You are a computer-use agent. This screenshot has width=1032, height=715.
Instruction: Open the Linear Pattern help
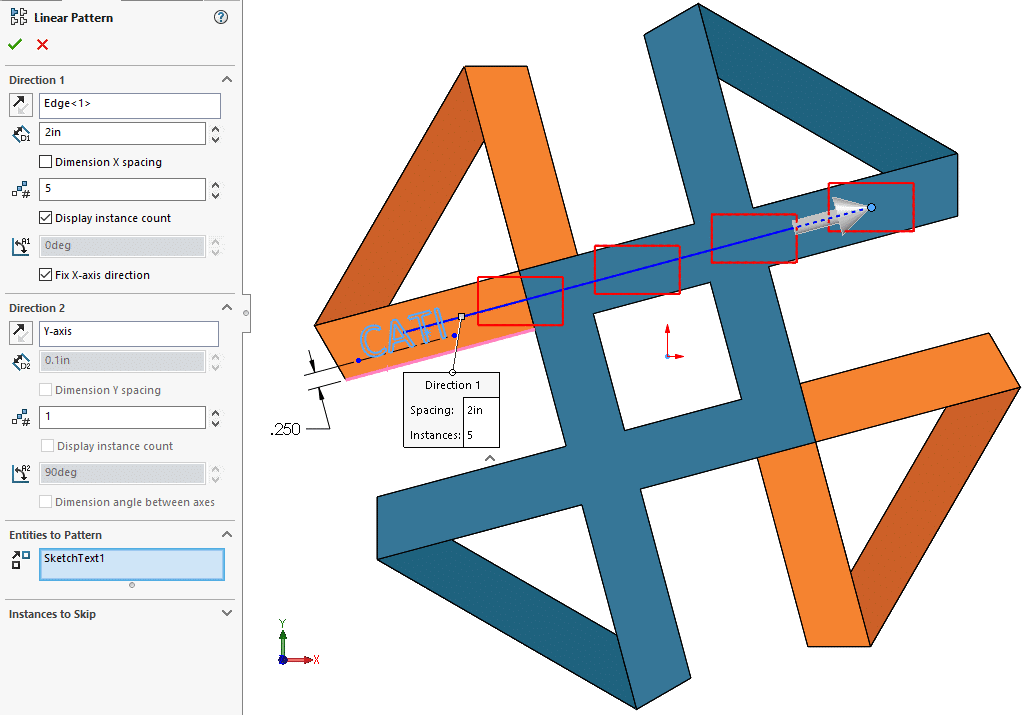pos(220,17)
